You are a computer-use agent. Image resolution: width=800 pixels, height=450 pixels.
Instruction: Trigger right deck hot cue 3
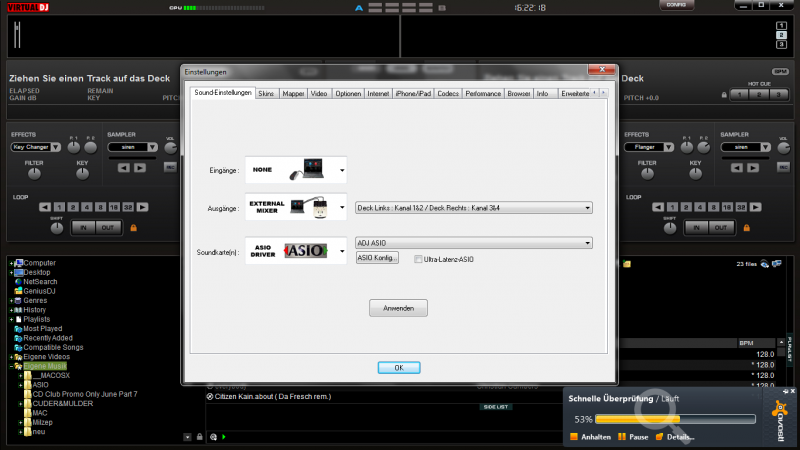pyautogui.click(x=779, y=95)
